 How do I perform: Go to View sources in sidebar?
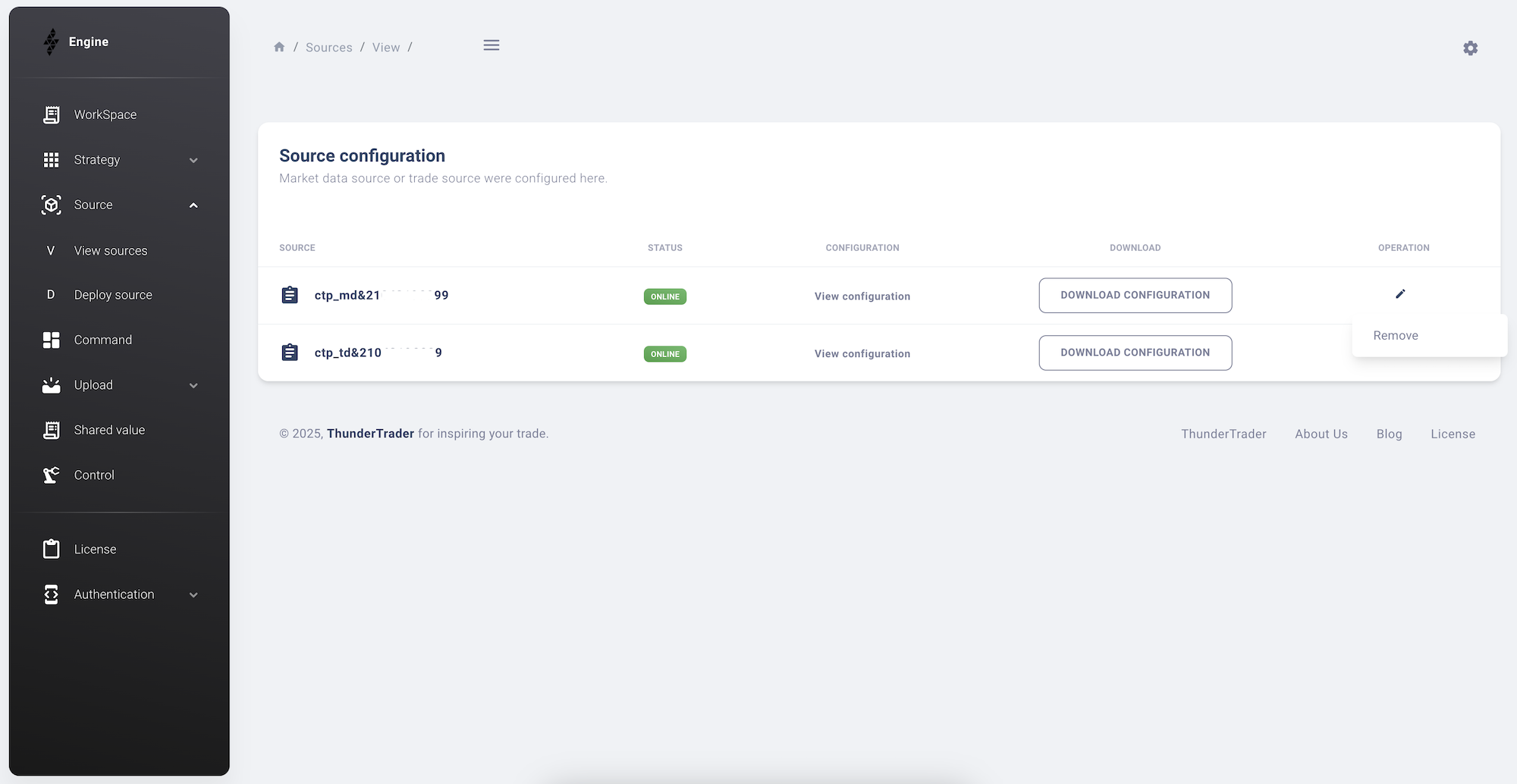point(111,251)
